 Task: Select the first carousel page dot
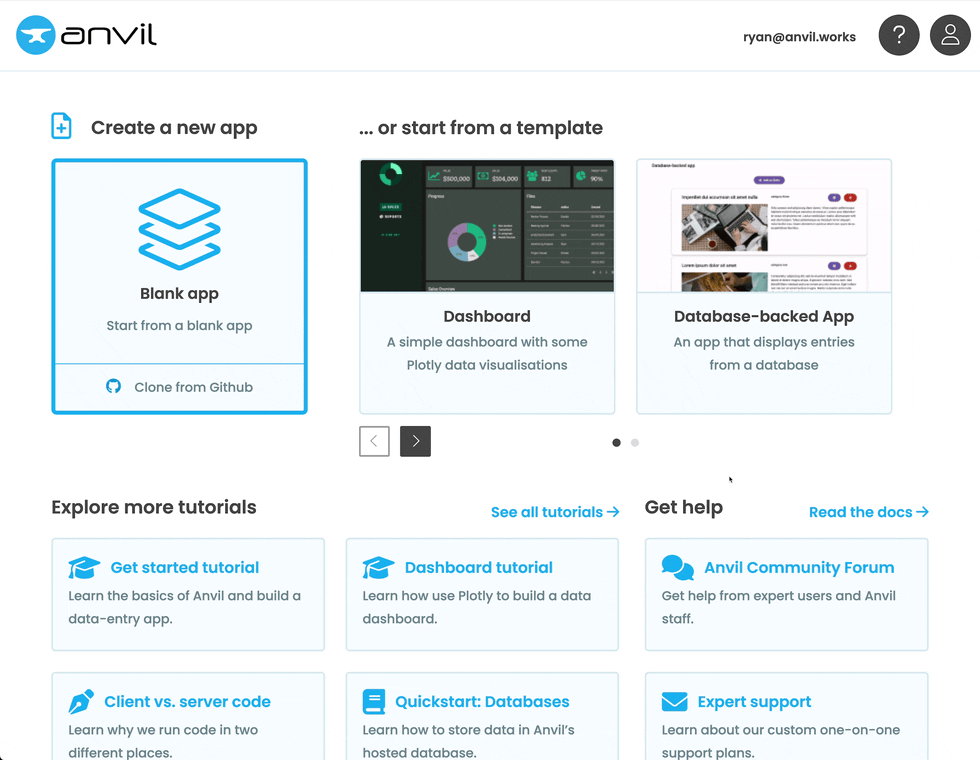pos(616,442)
